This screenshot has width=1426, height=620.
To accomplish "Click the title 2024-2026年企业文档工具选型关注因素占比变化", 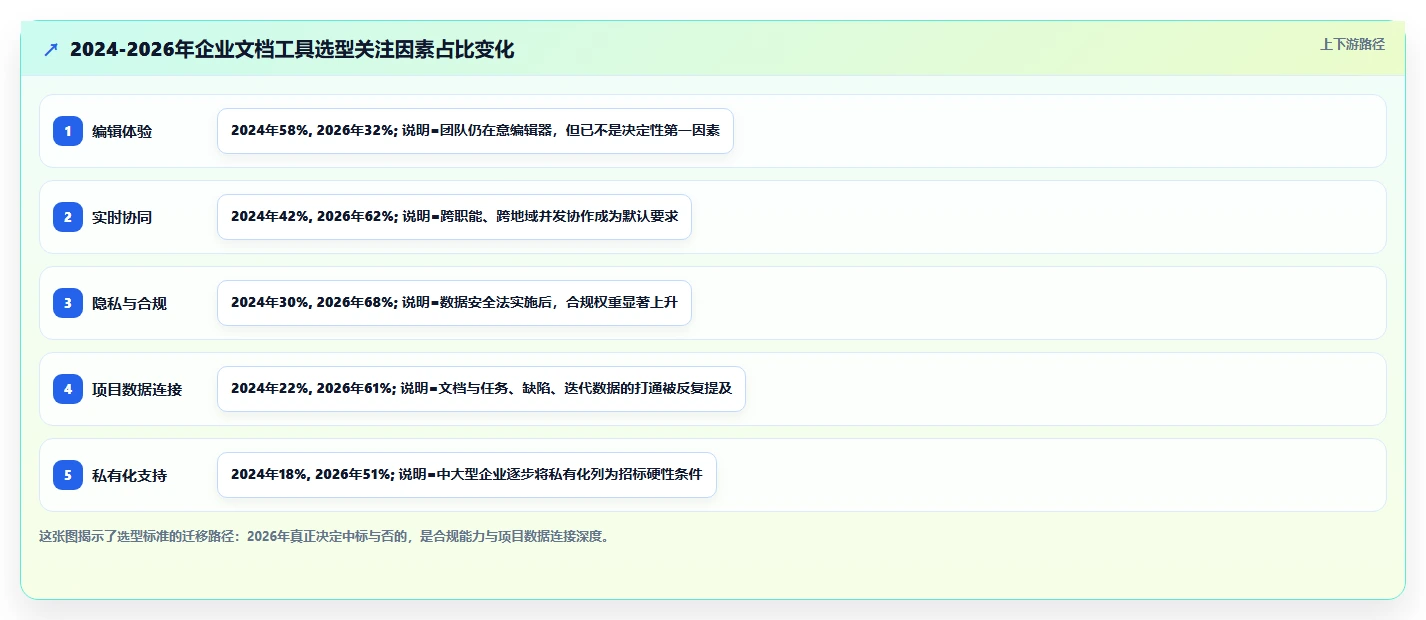I will (292, 50).
